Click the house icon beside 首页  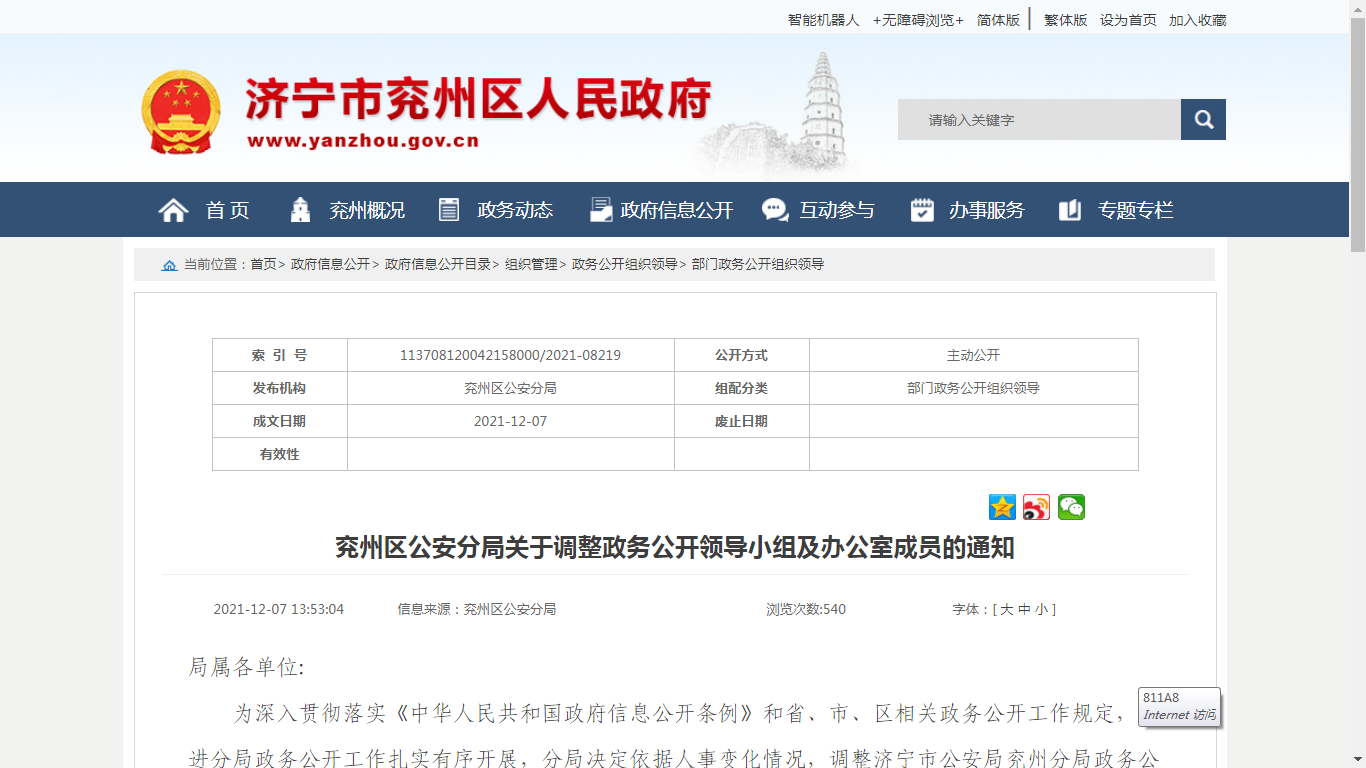click(173, 210)
